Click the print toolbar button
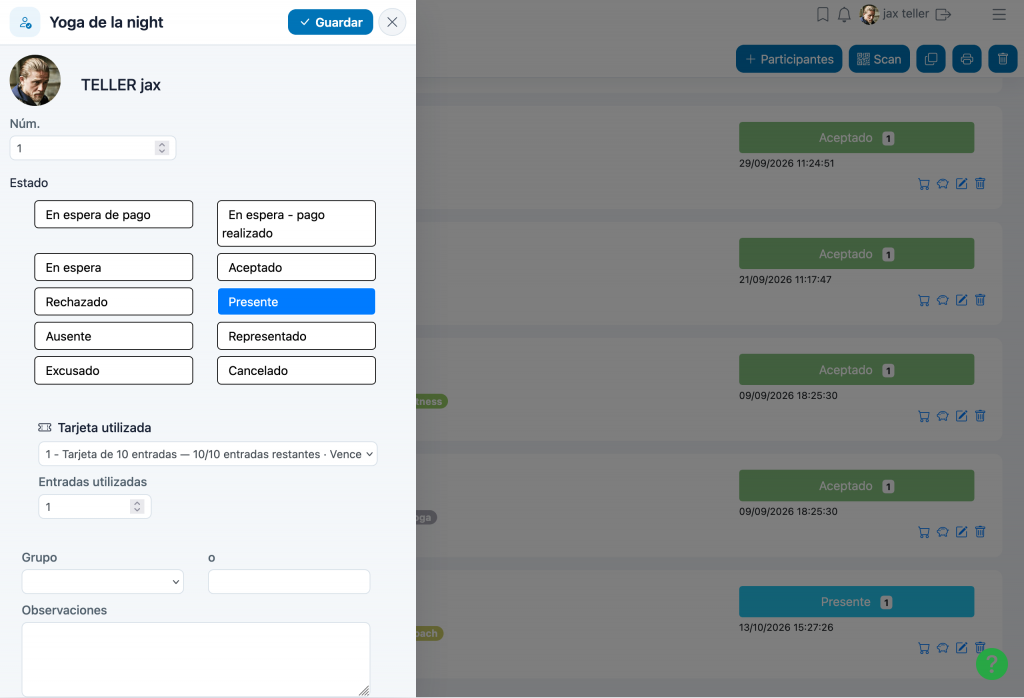1024x698 pixels. [x=967, y=59]
